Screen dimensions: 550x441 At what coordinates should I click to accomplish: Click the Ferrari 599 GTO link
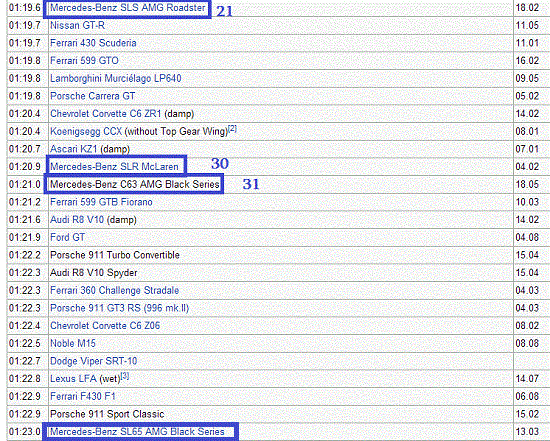pyautogui.click(x=84, y=61)
